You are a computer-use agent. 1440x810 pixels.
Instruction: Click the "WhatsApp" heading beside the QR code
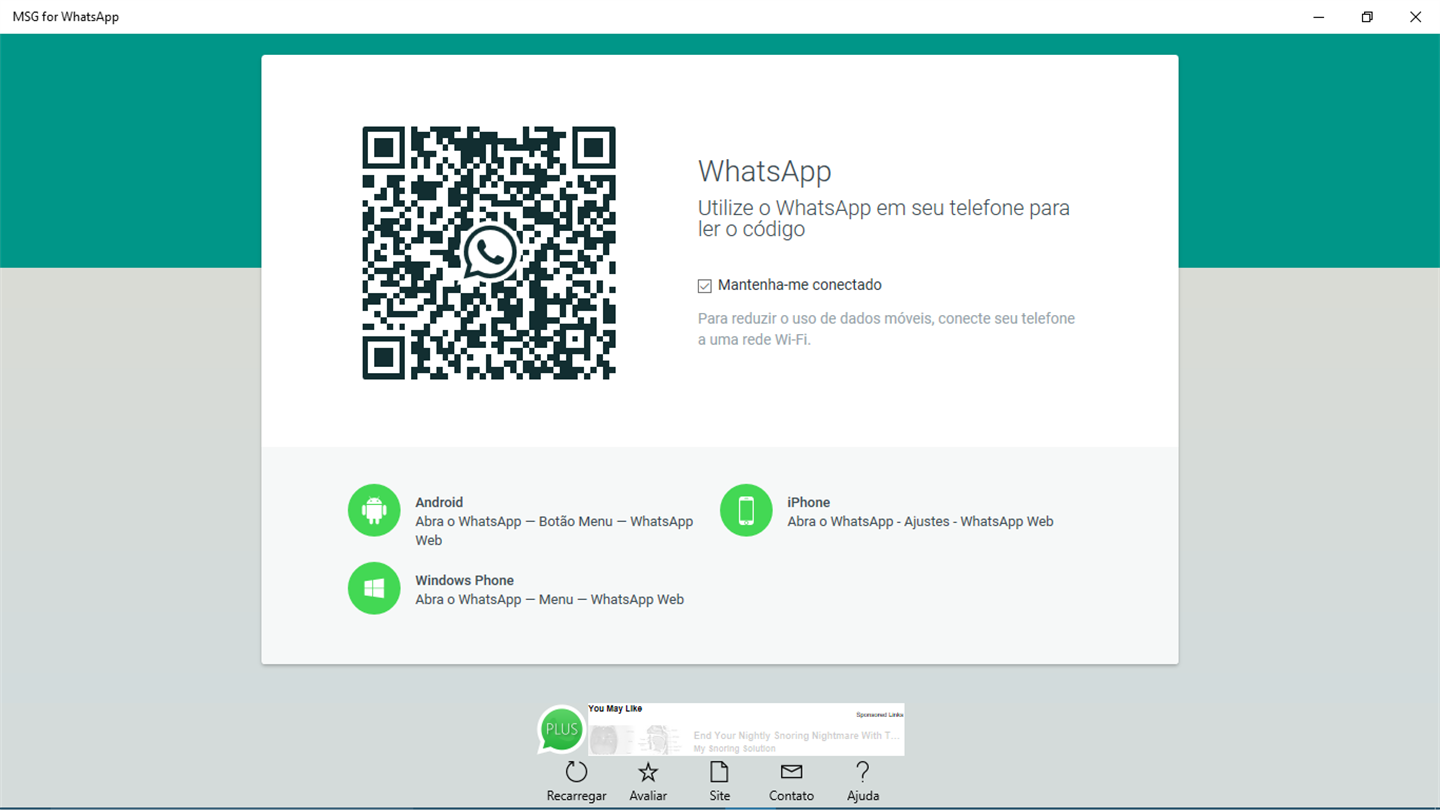click(x=764, y=171)
